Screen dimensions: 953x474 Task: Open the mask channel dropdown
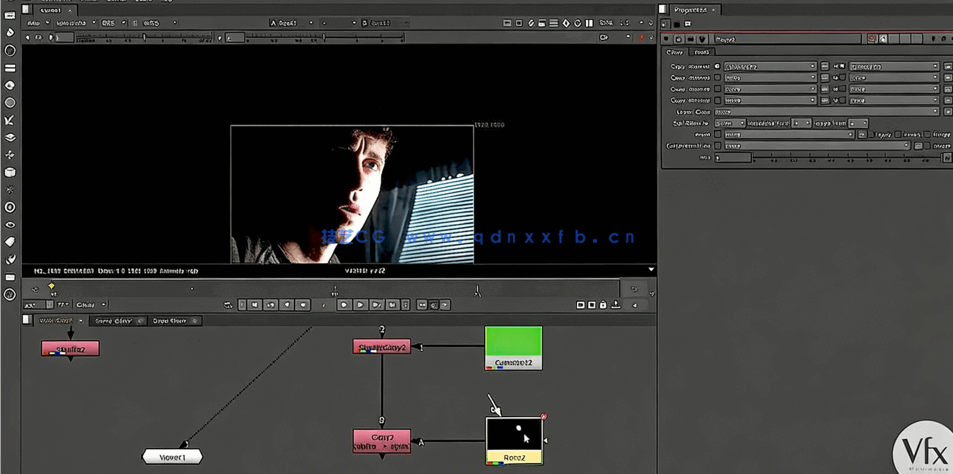pyautogui.click(x=789, y=134)
